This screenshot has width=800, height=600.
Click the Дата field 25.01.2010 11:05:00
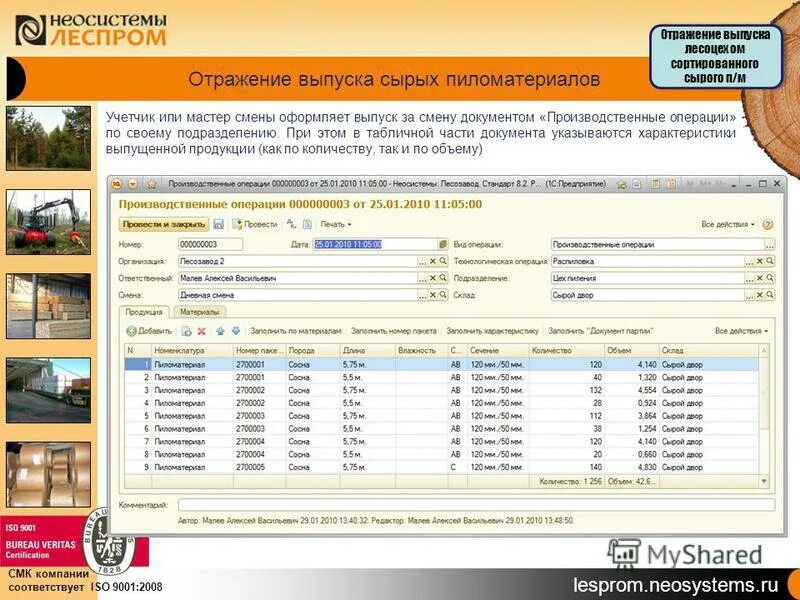(x=376, y=244)
